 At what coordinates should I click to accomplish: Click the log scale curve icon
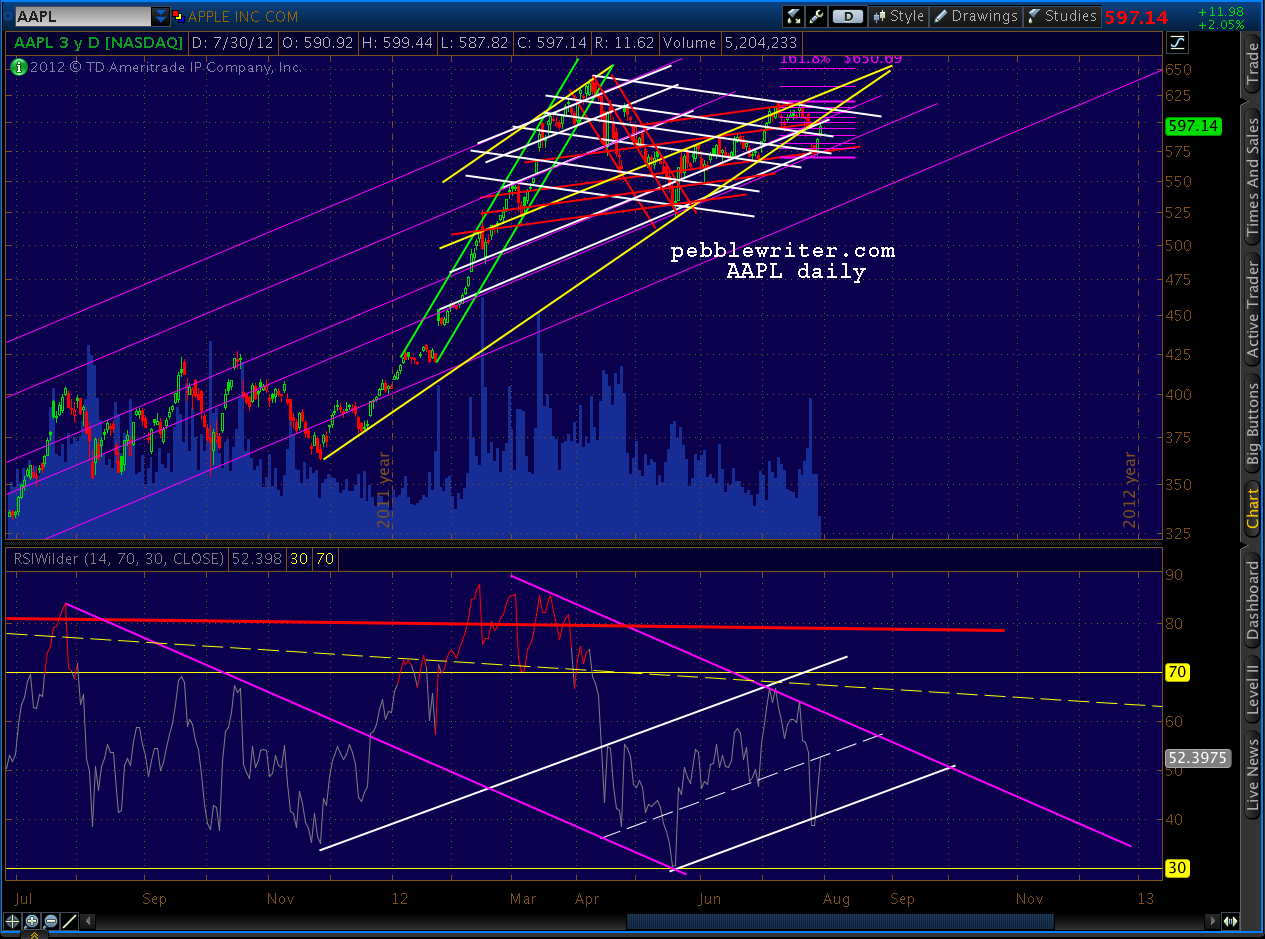[x=1177, y=43]
